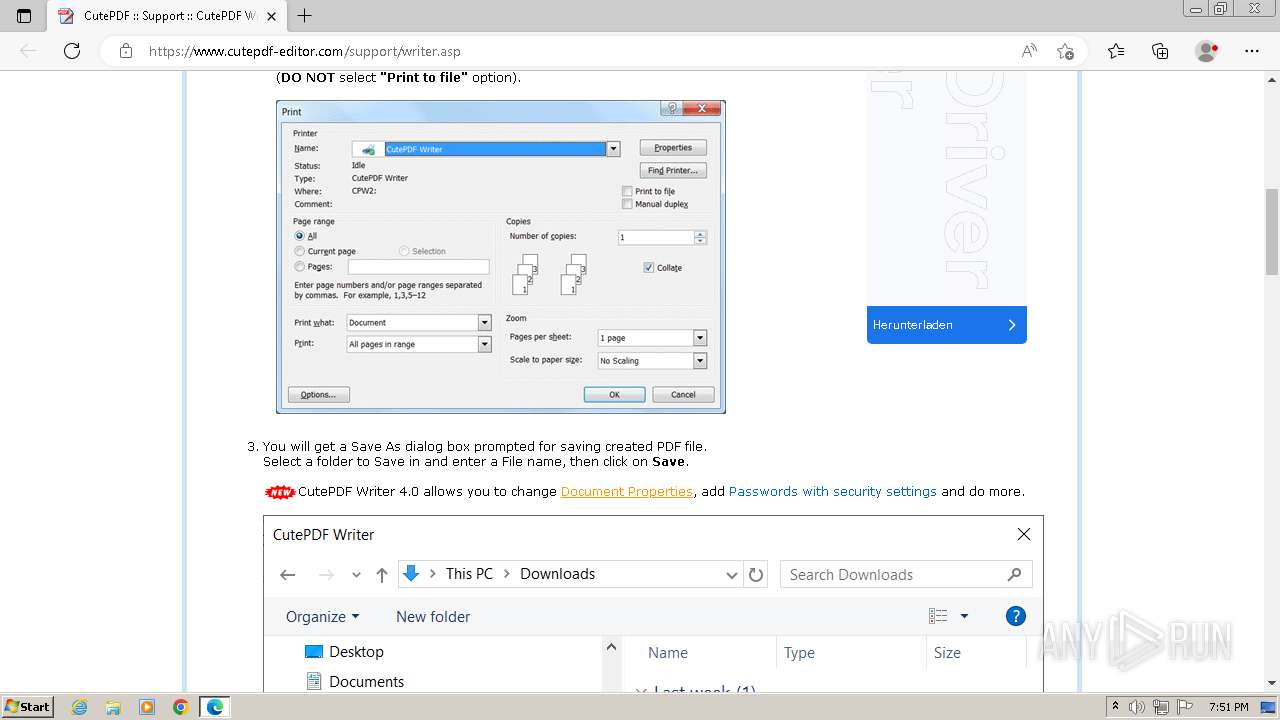Select the Pages radio option

tap(300, 267)
